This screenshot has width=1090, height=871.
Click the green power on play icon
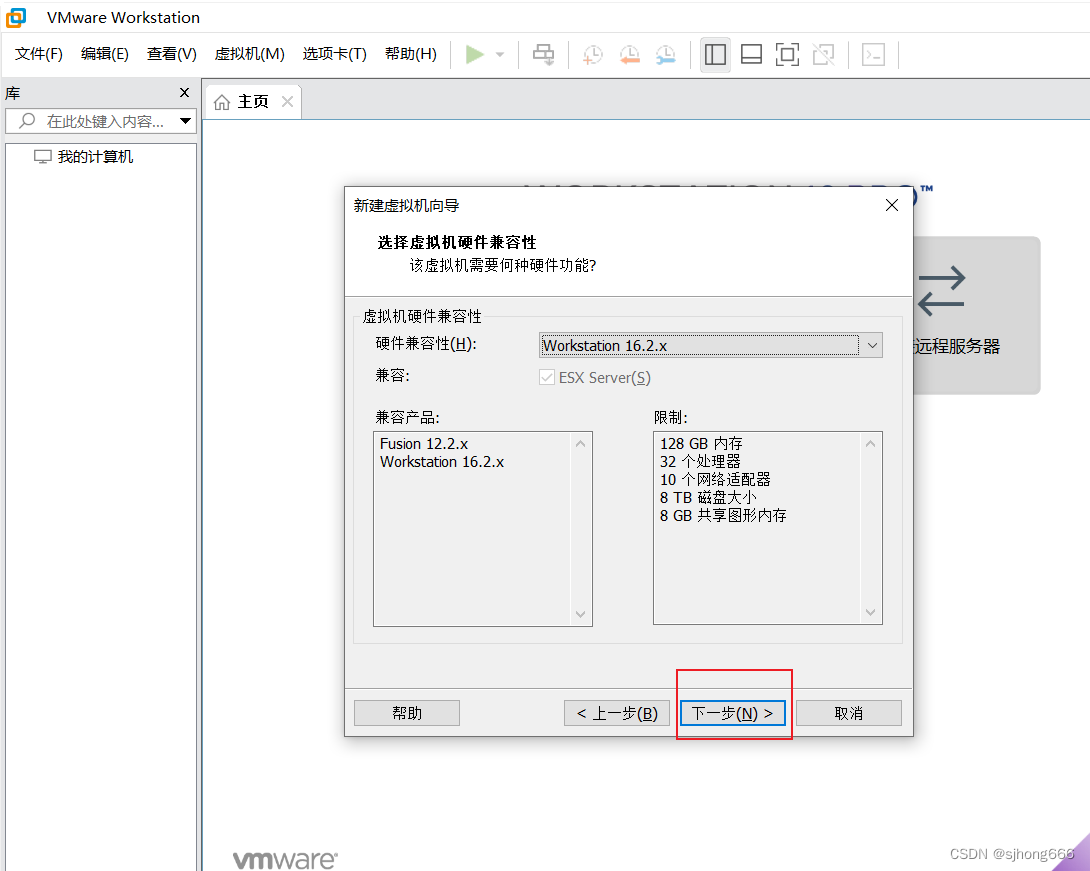[x=475, y=54]
